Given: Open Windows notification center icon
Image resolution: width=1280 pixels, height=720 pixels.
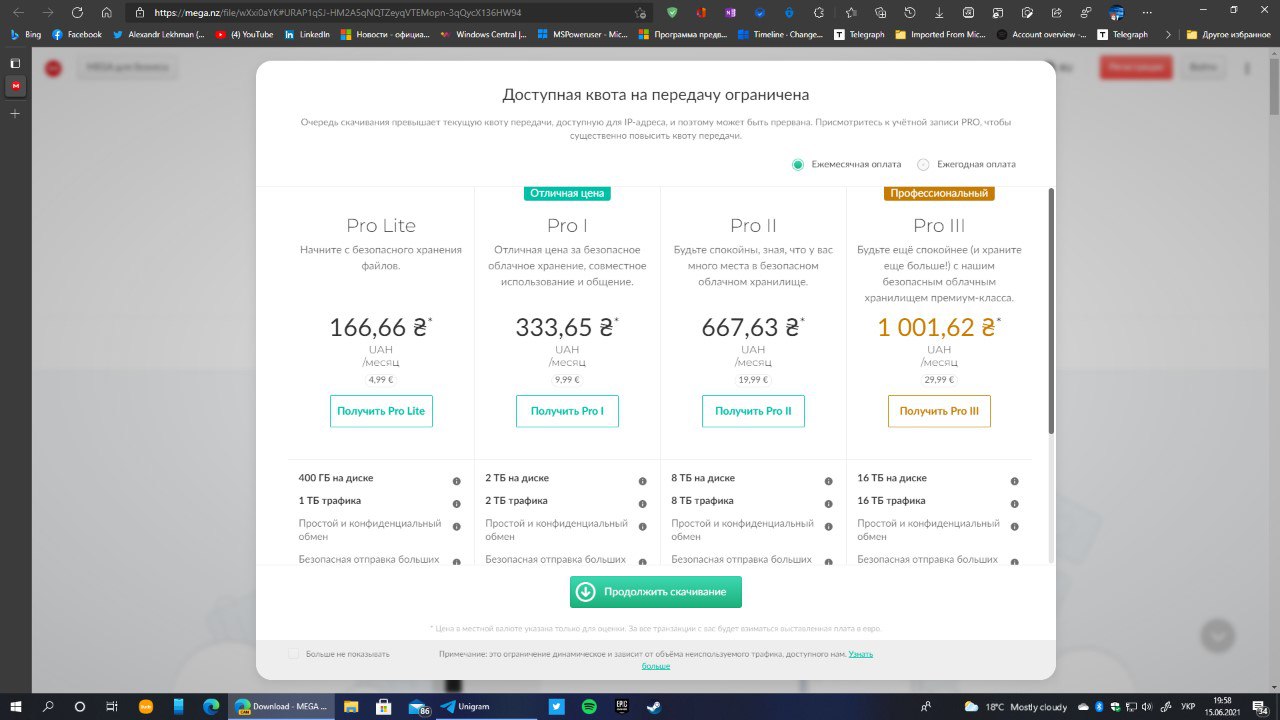Looking at the screenshot, I should click(1262, 706).
